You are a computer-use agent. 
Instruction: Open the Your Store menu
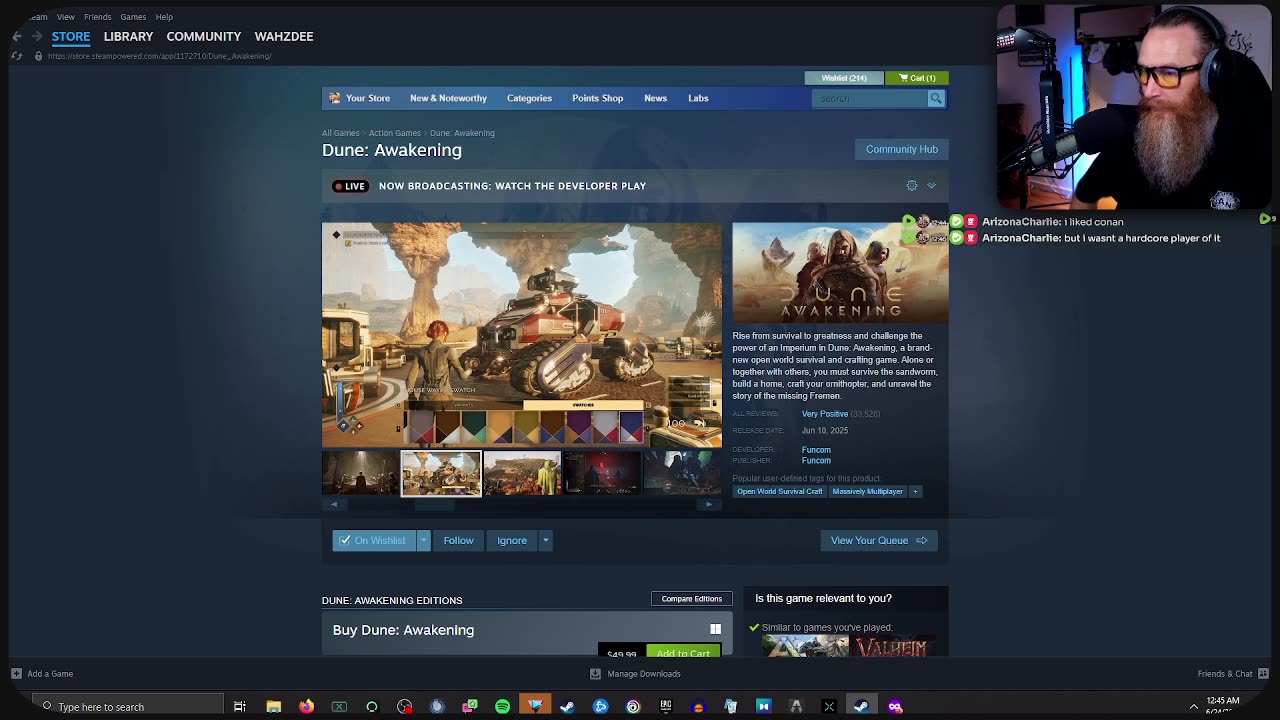[368, 98]
